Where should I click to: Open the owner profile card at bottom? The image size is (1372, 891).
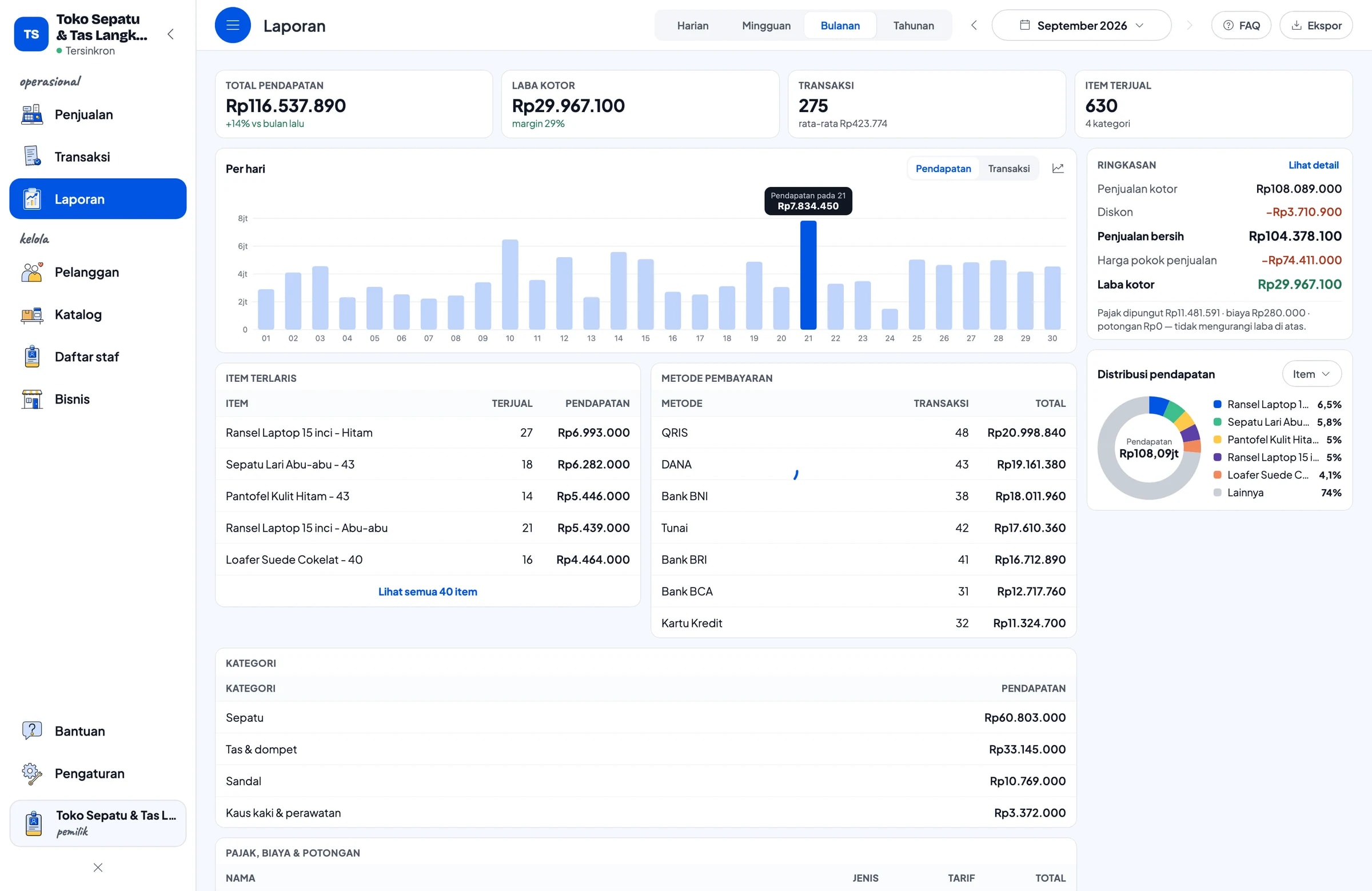pyautogui.click(x=98, y=823)
